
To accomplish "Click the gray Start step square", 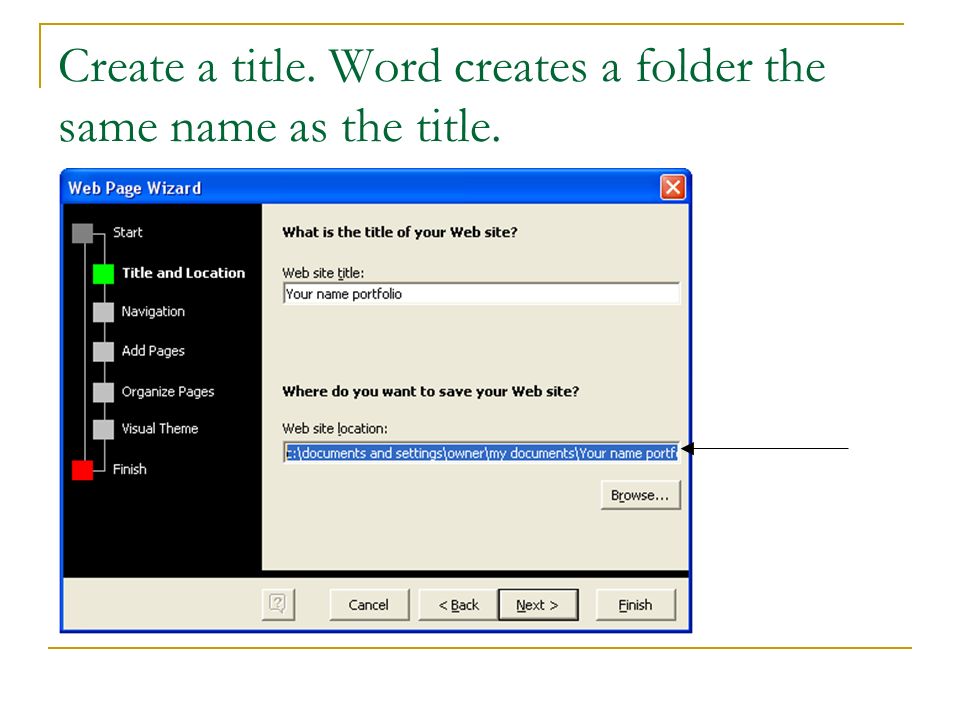I will (83, 233).
